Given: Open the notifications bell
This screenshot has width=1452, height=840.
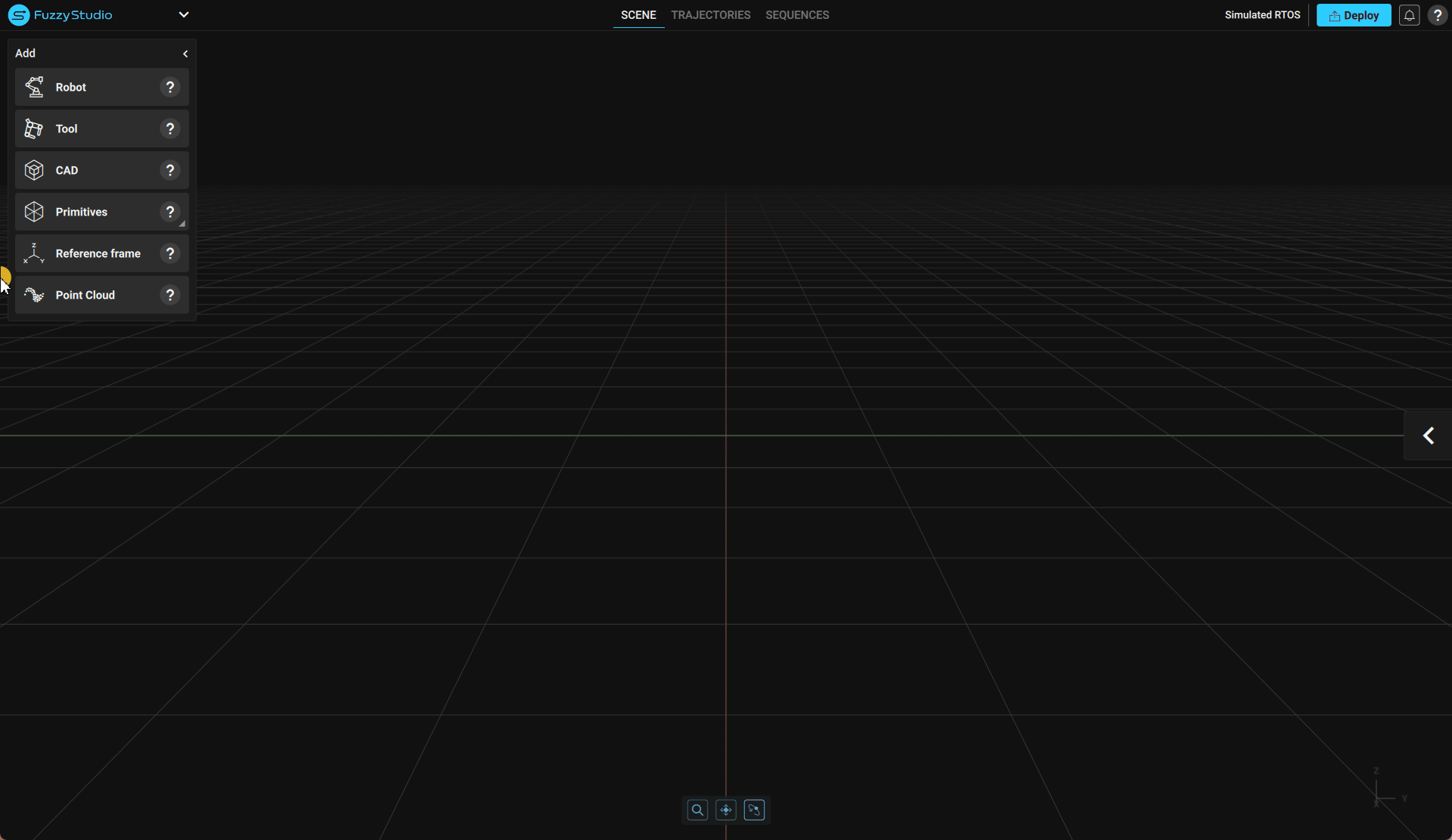Looking at the screenshot, I should 1410,14.
